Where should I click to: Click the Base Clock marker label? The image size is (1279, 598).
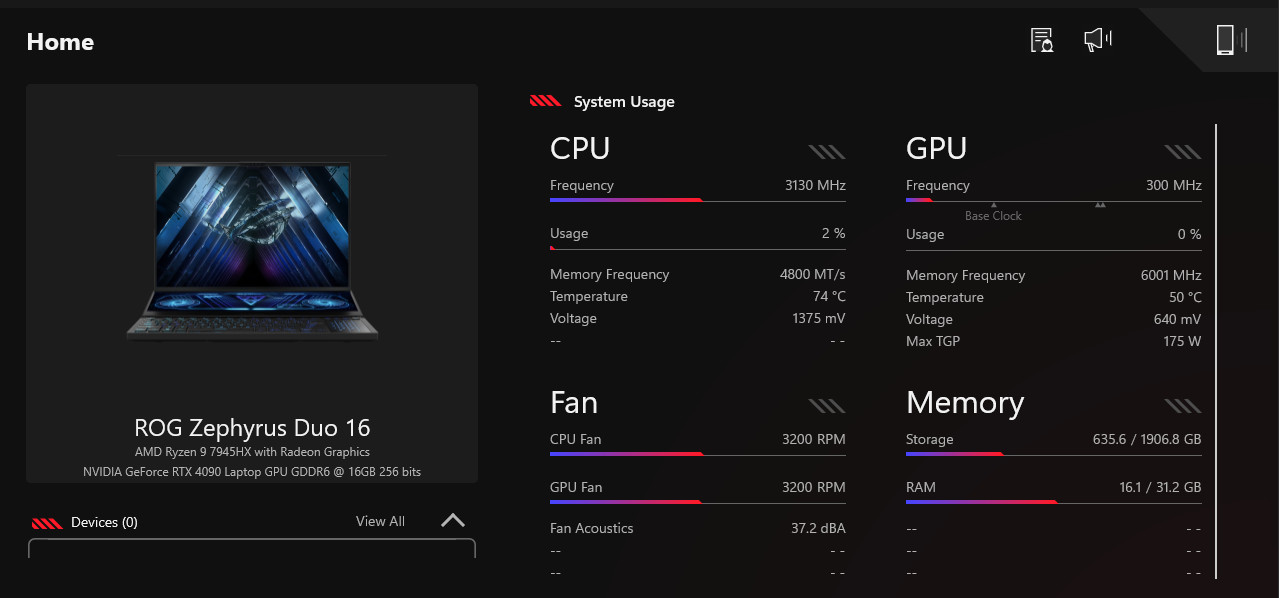(x=993, y=215)
